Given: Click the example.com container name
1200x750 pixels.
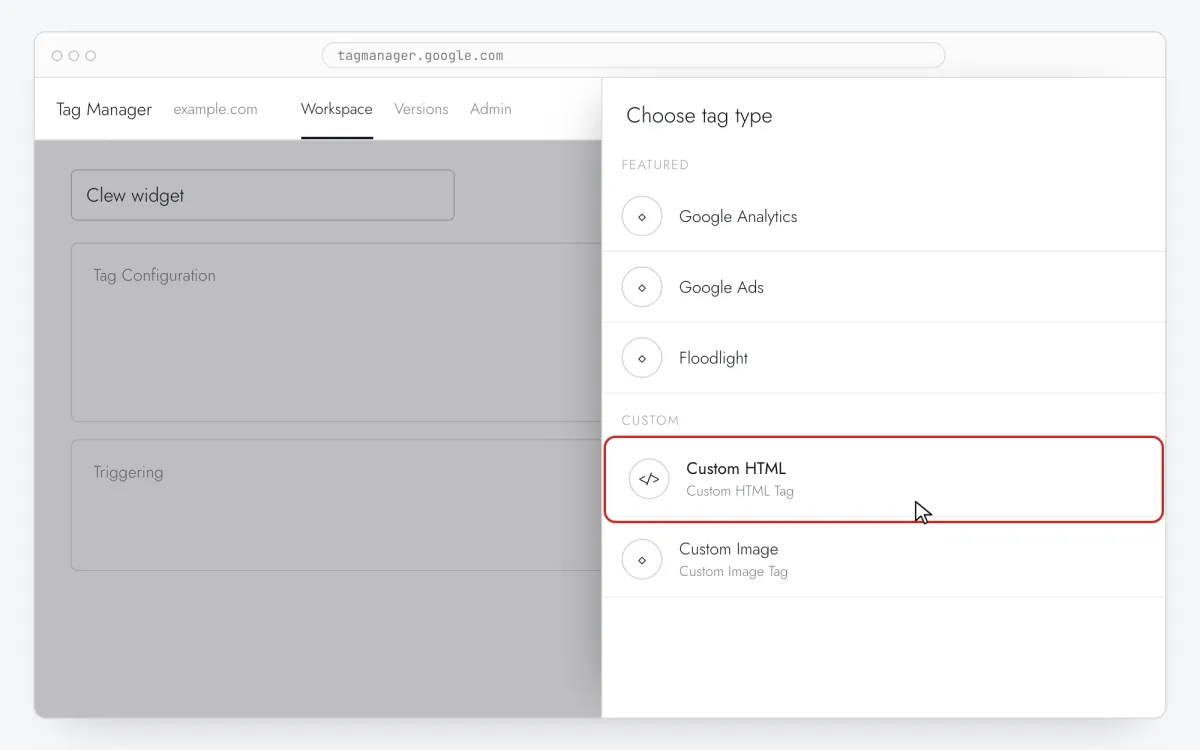Looking at the screenshot, I should [215, 109].
